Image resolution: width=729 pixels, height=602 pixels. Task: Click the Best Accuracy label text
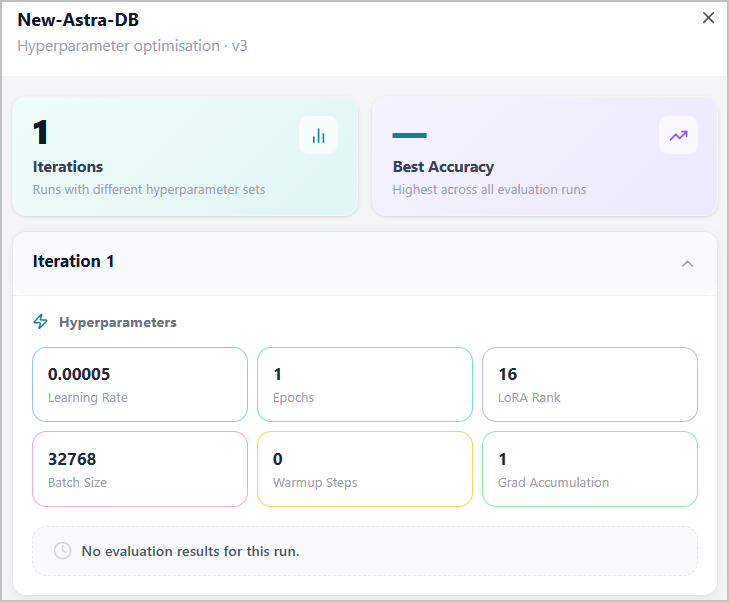point(443,167)
